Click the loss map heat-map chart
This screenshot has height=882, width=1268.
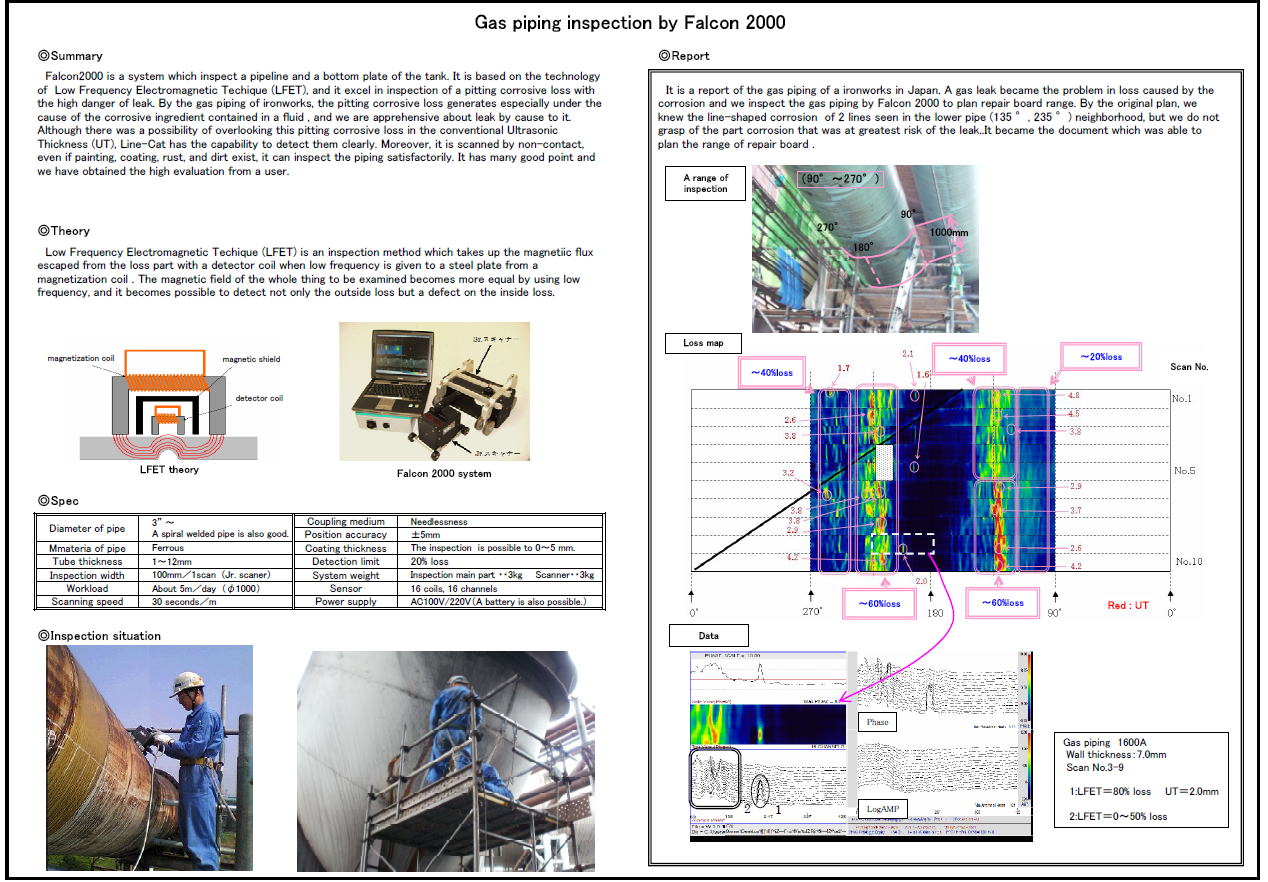(931, 480)
